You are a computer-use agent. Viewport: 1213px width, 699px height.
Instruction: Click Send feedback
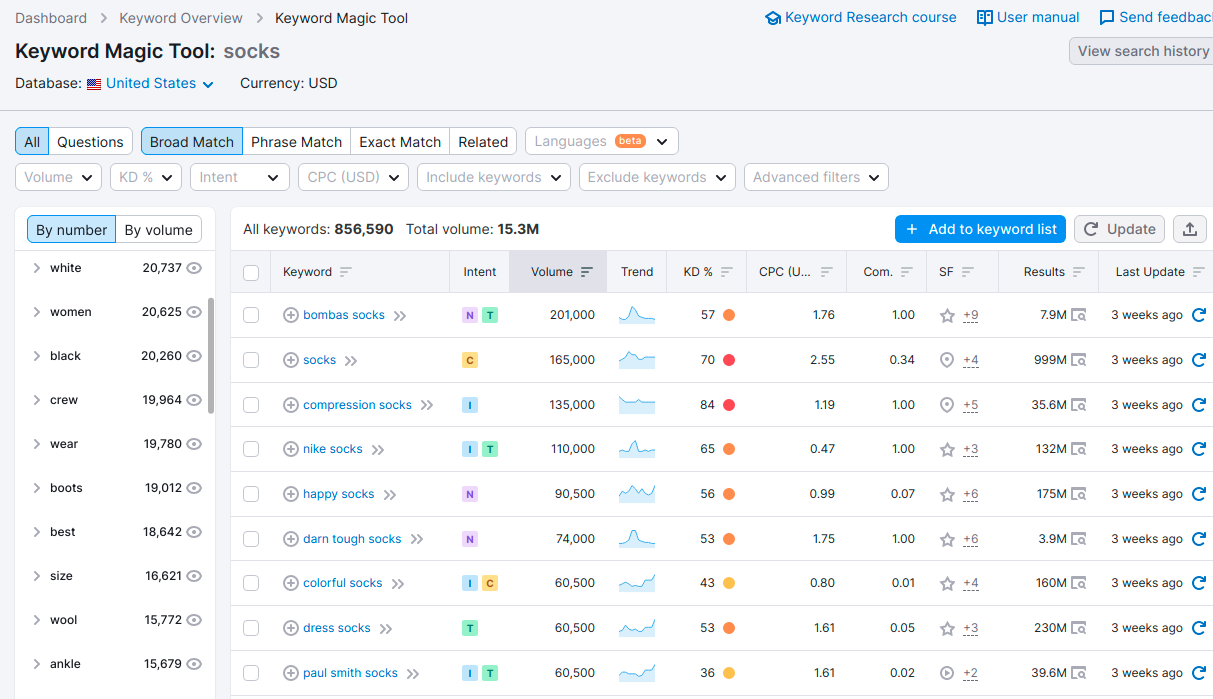click(1156, 17)
